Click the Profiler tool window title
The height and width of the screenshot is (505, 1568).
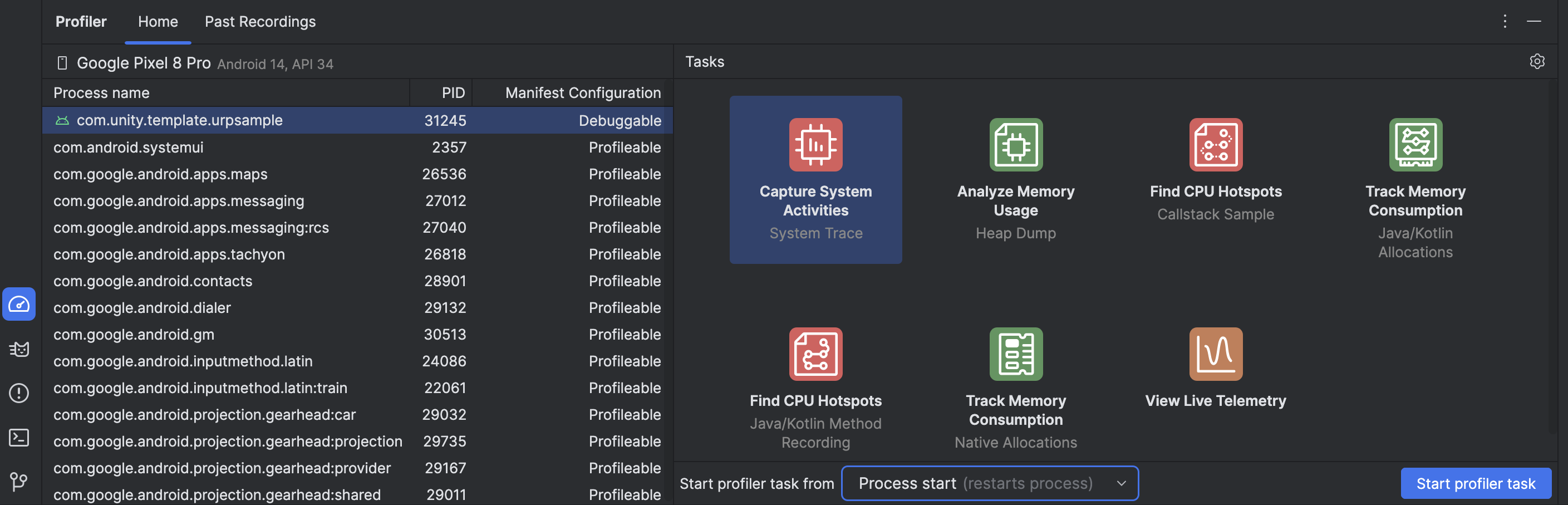click(81, 21)
